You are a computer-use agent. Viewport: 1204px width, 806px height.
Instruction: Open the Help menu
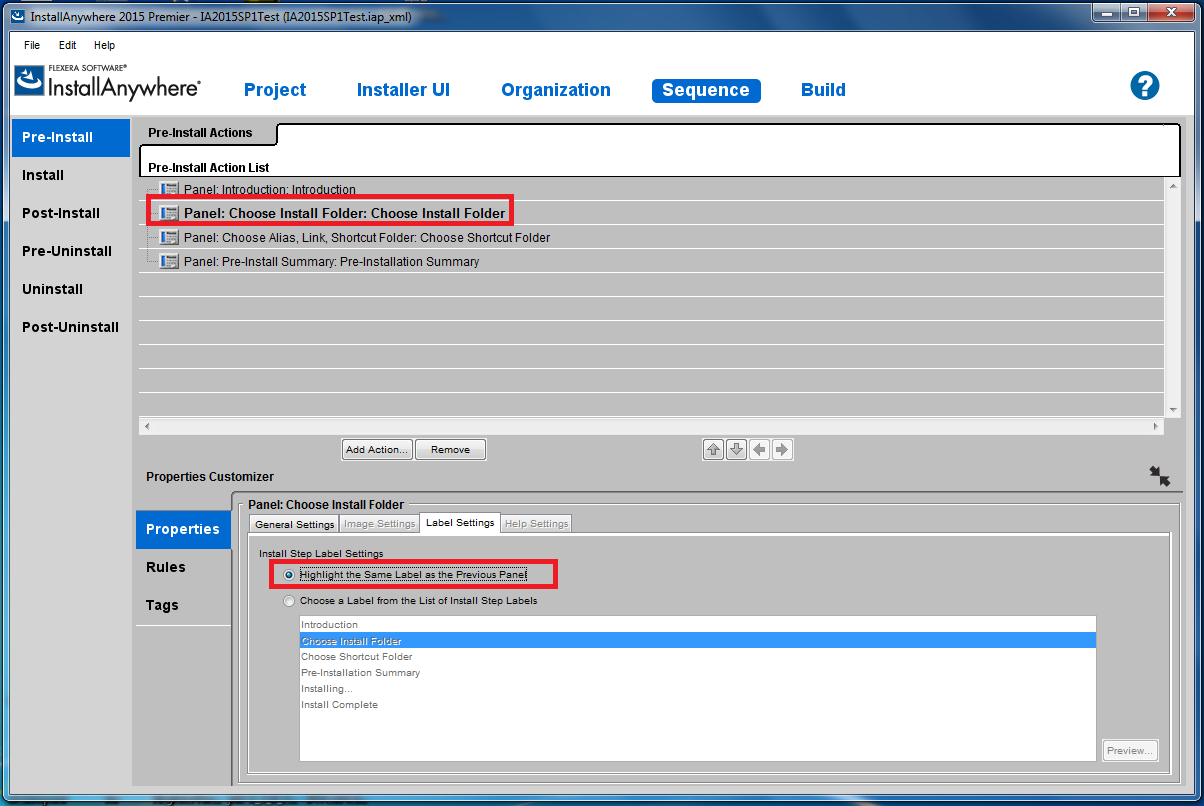104,45
